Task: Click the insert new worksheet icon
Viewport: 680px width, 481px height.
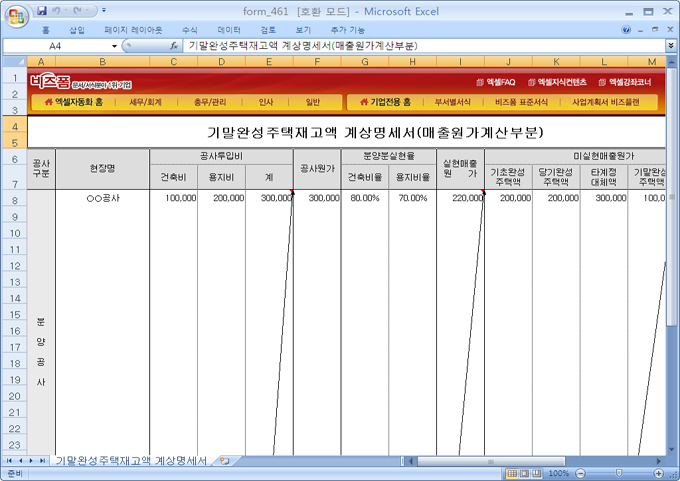Action: tap(224, 461)
